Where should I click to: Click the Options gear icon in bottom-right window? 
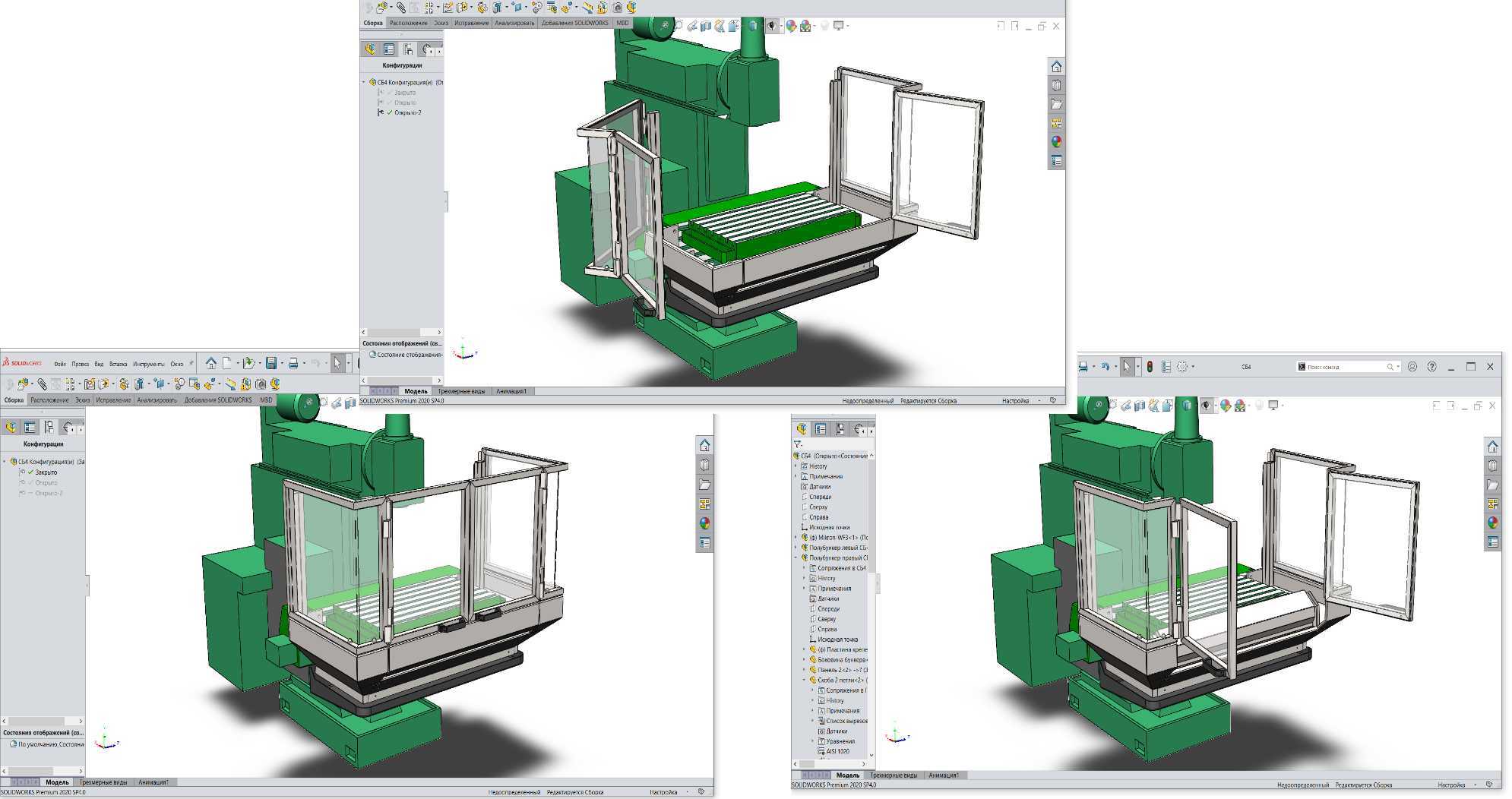click(1182, 367)
